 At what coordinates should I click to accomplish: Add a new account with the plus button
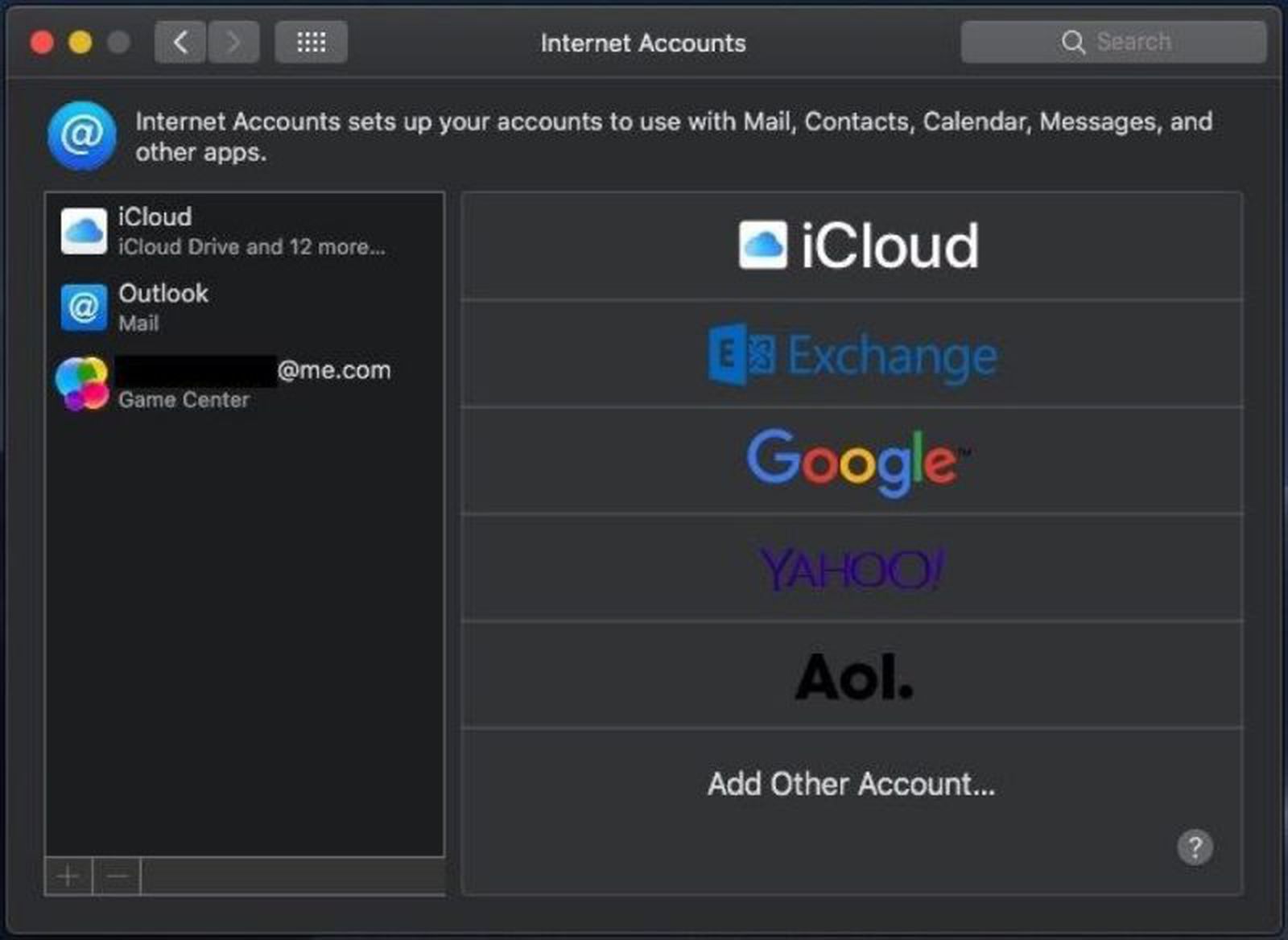pos(68,876)
